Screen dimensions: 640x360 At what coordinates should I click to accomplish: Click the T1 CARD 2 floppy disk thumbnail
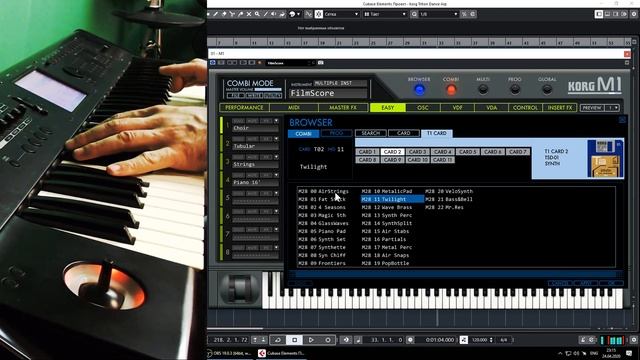[605, 158]
